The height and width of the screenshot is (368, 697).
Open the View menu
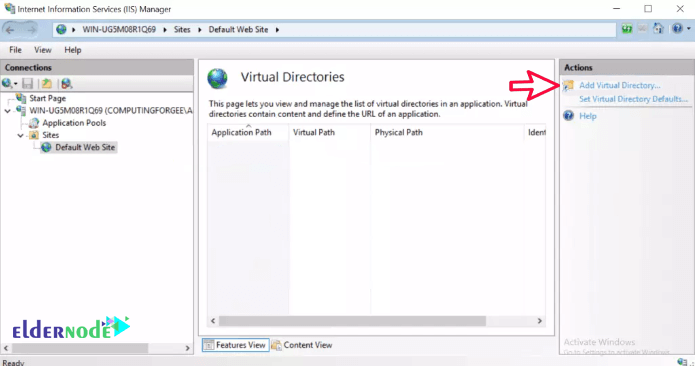(x=43, y=50)
